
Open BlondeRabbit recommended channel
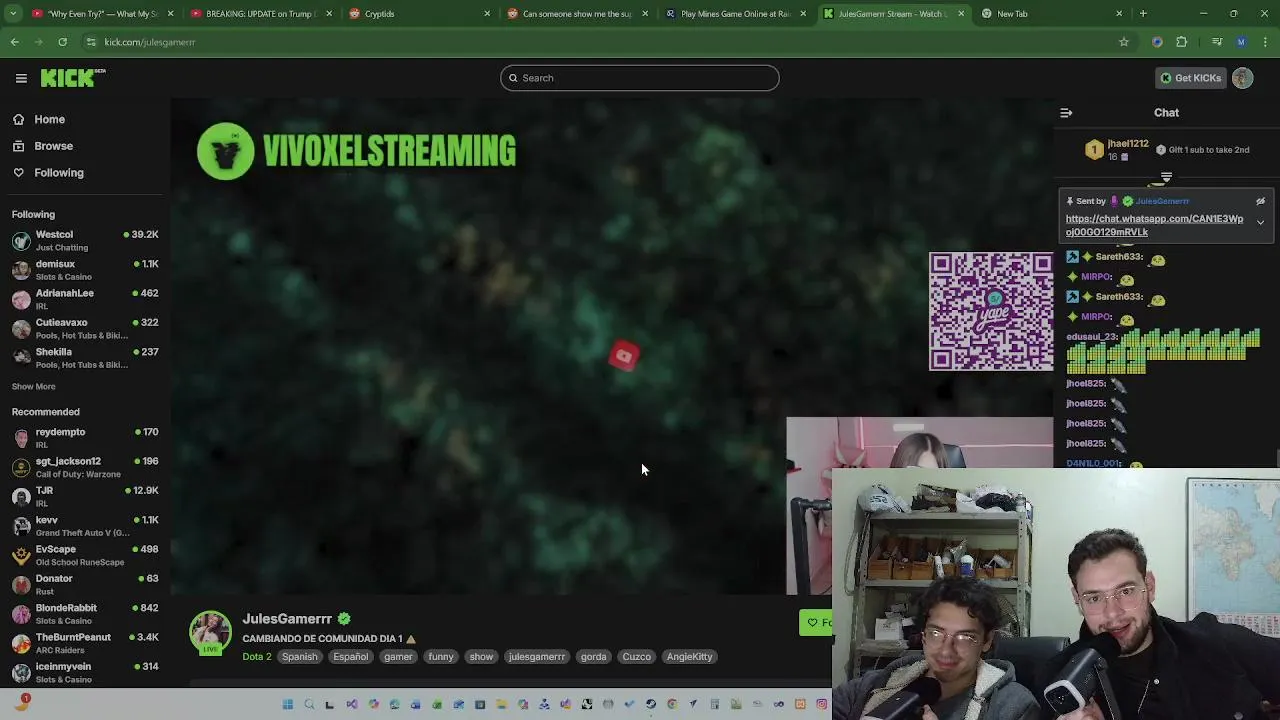(85, 614)
